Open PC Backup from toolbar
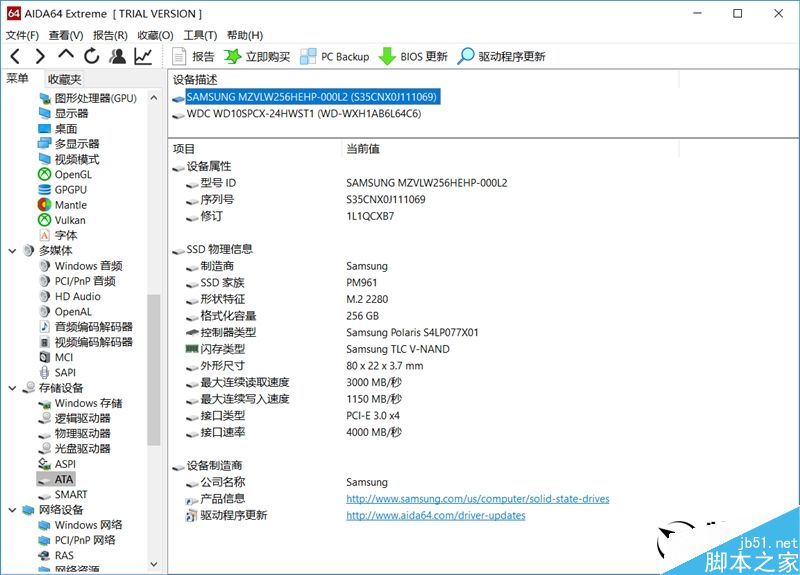The width and height of the screenshot is (800, 575). (x=335, y=56)
